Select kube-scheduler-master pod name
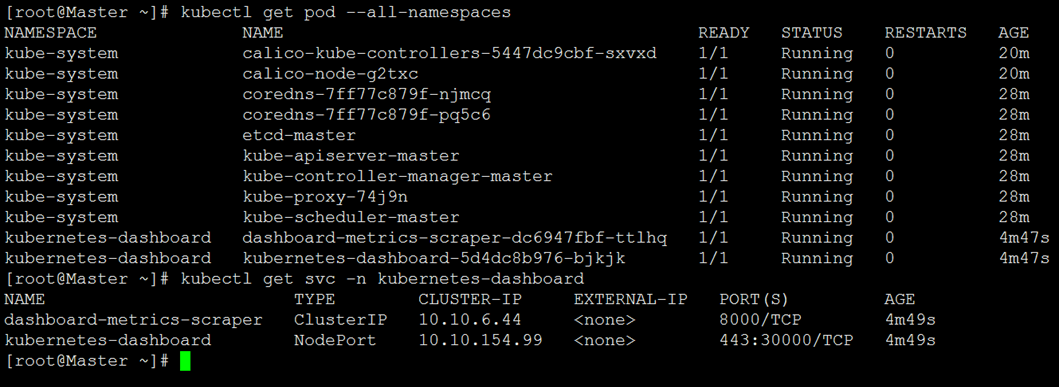Screen dimensions: 1059x387 pos(351,217)
